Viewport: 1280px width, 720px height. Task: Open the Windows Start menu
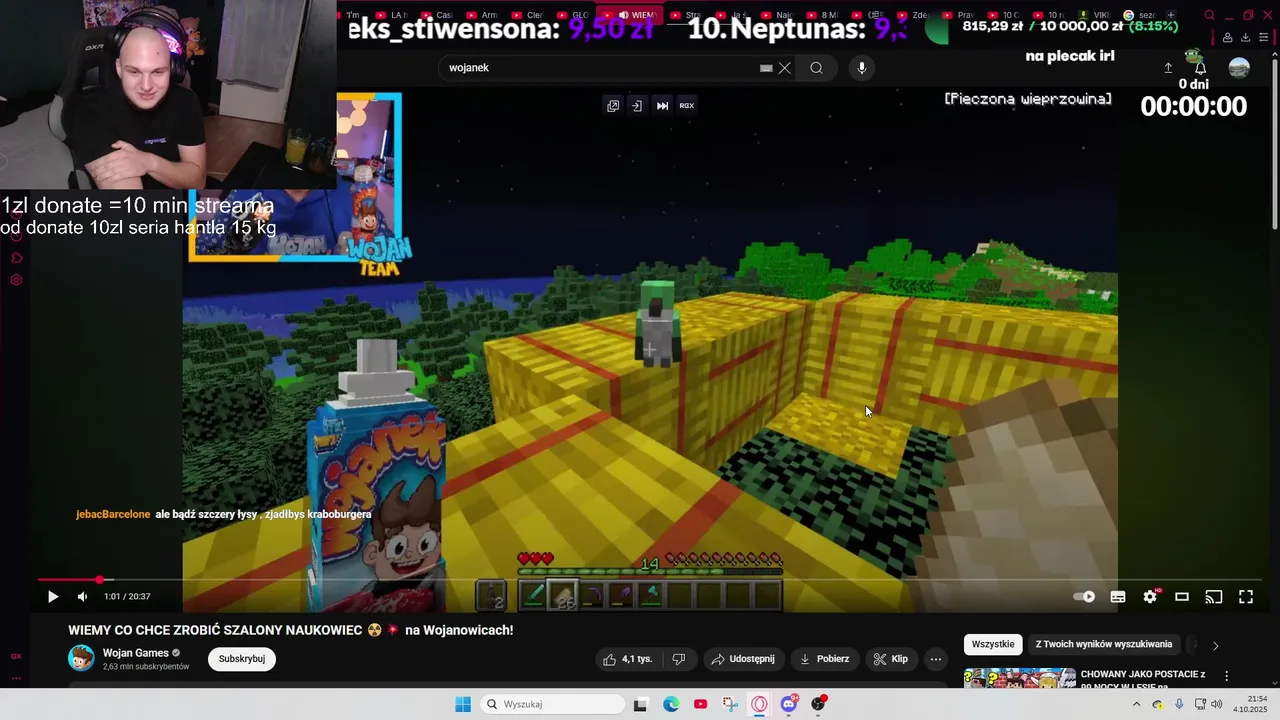click(x=463, y=704)
